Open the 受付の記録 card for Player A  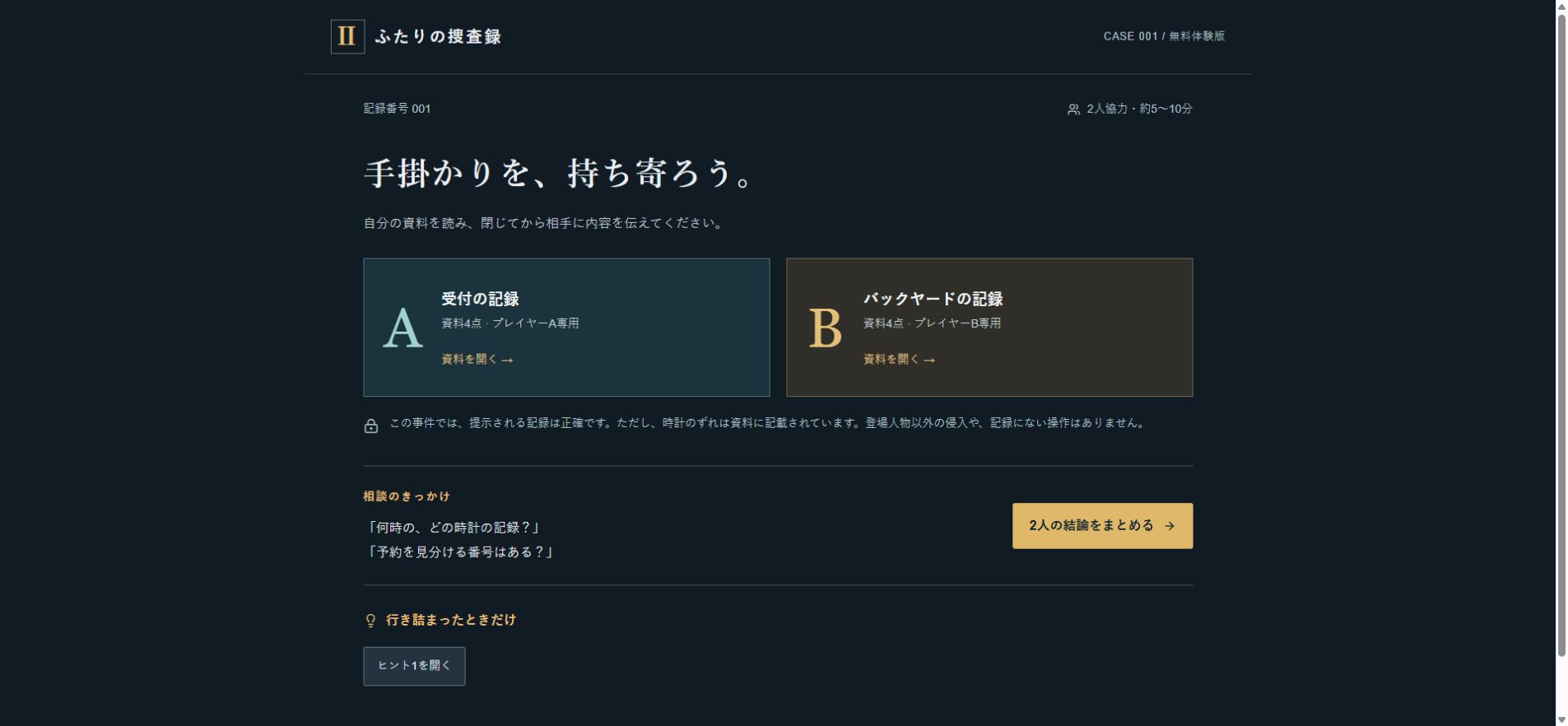click(566, 328)
